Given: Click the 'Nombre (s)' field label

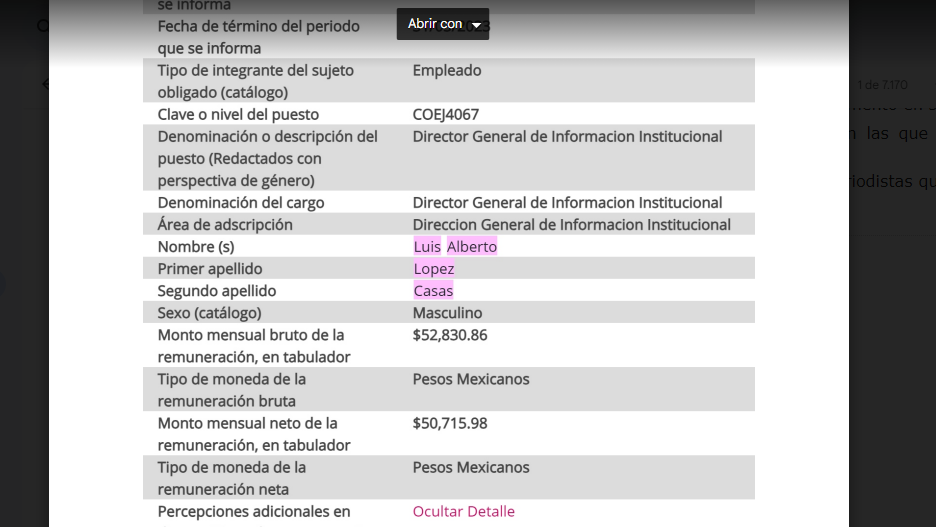Looking at the screenshot, I should 195,247.
